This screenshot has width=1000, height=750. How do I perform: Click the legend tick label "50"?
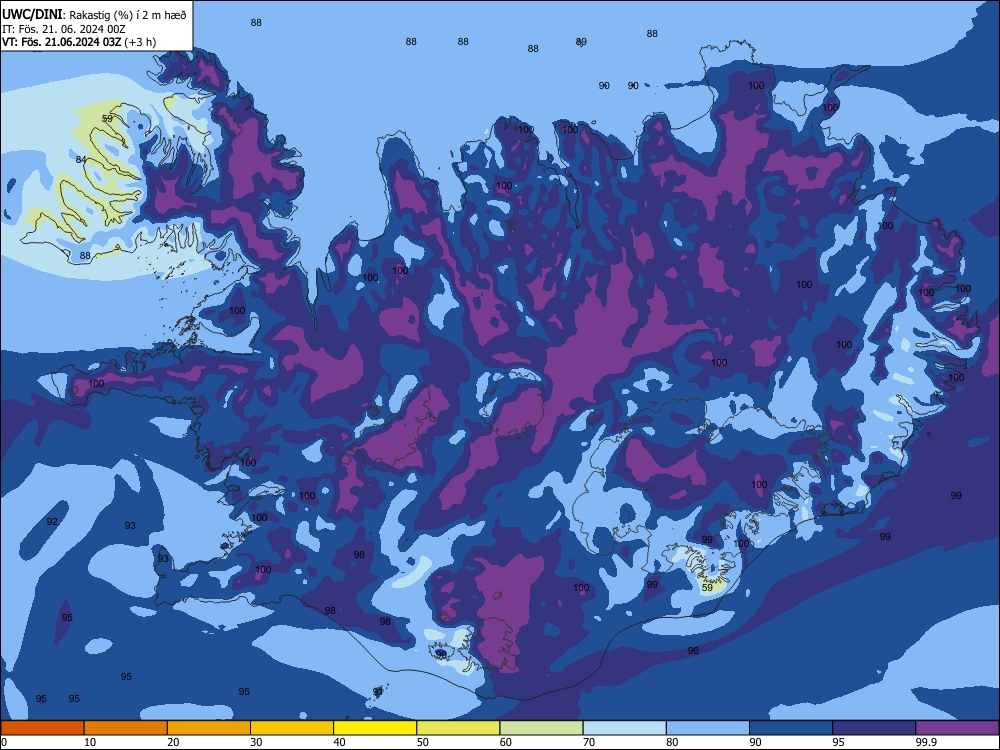[x=423, y=742]
